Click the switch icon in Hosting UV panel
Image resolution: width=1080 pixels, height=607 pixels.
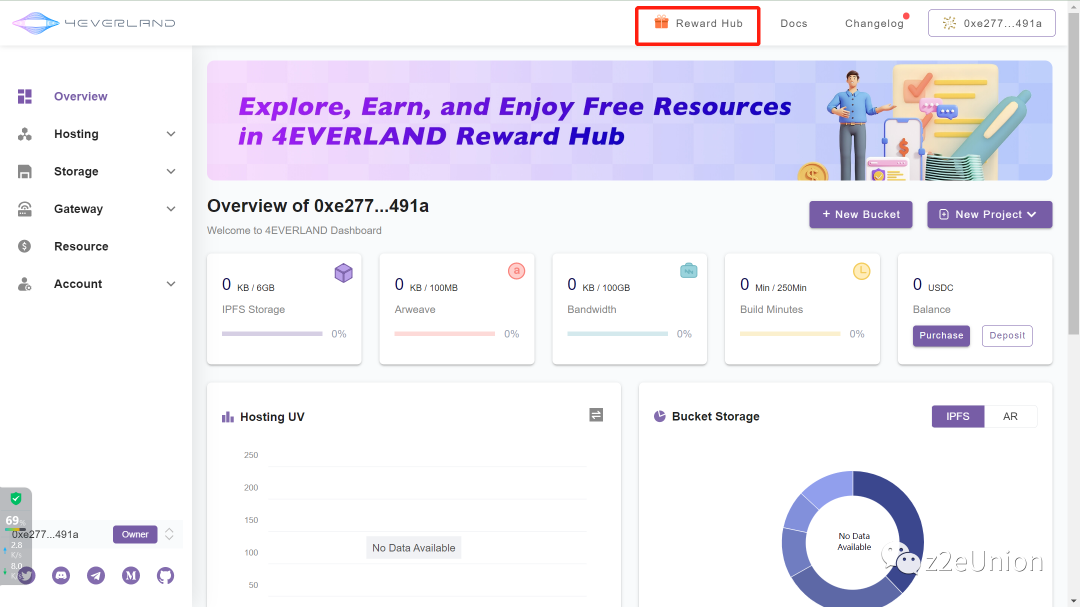pyautogui.click(x=596, y=415)
